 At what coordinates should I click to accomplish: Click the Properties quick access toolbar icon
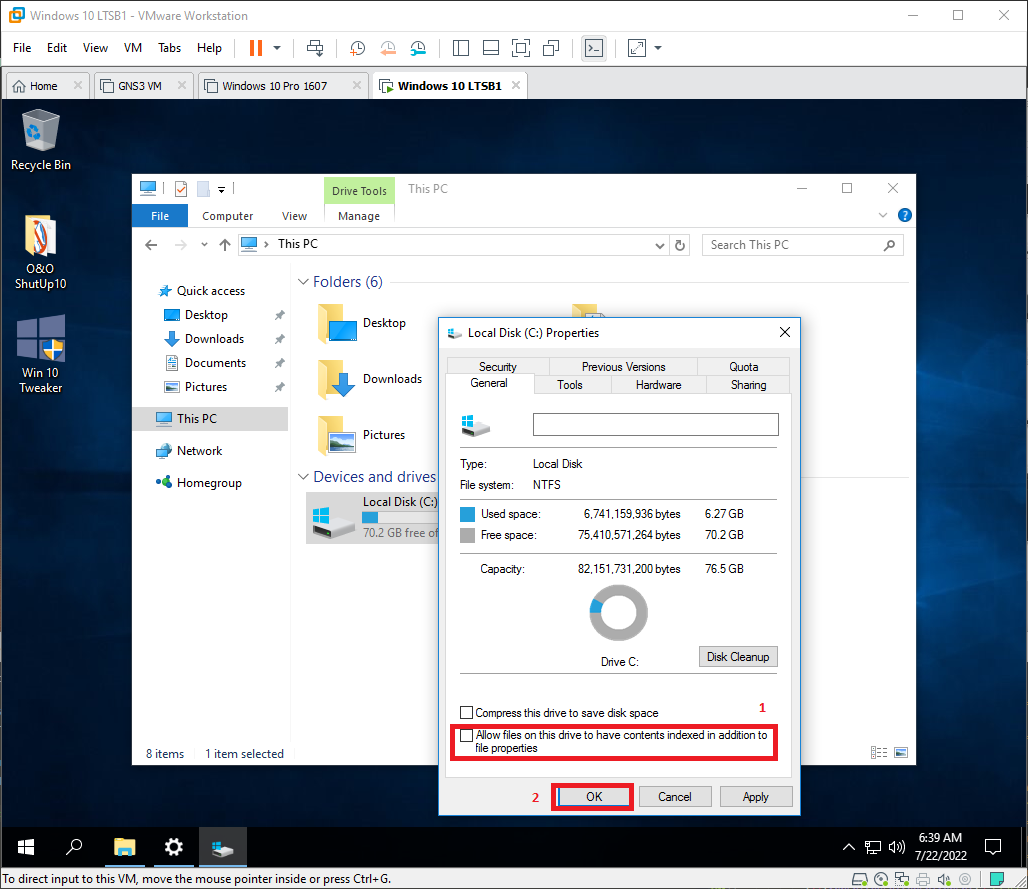pos(181,189)
